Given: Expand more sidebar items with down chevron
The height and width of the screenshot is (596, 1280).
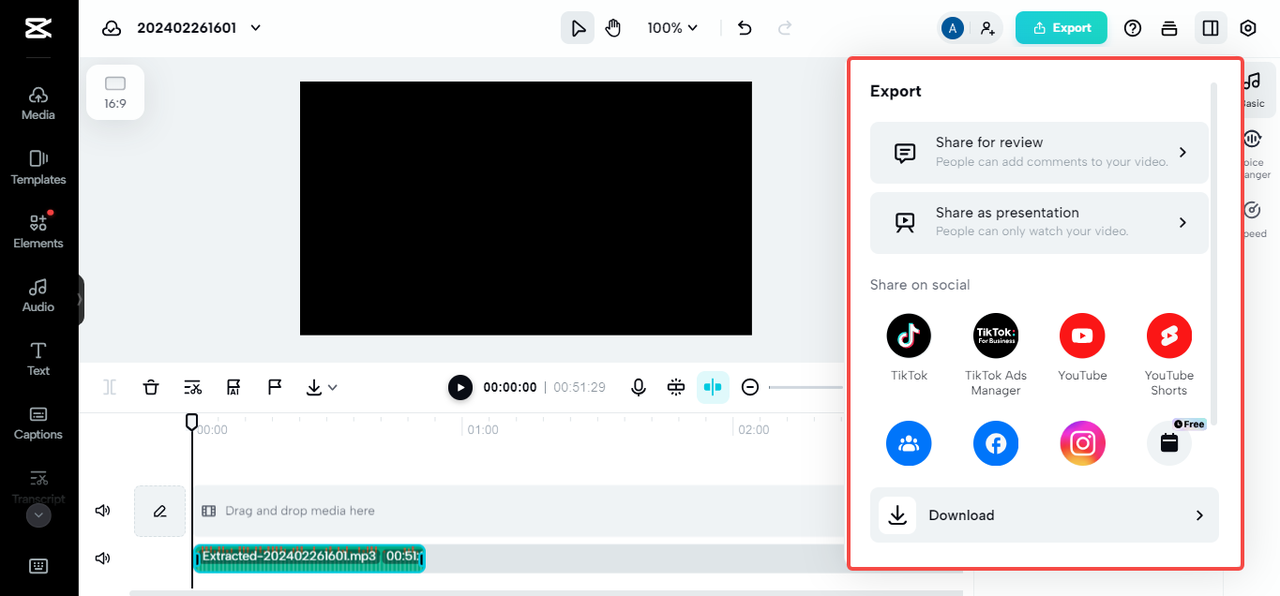Looking at the screenshot, I should [38, 515].
